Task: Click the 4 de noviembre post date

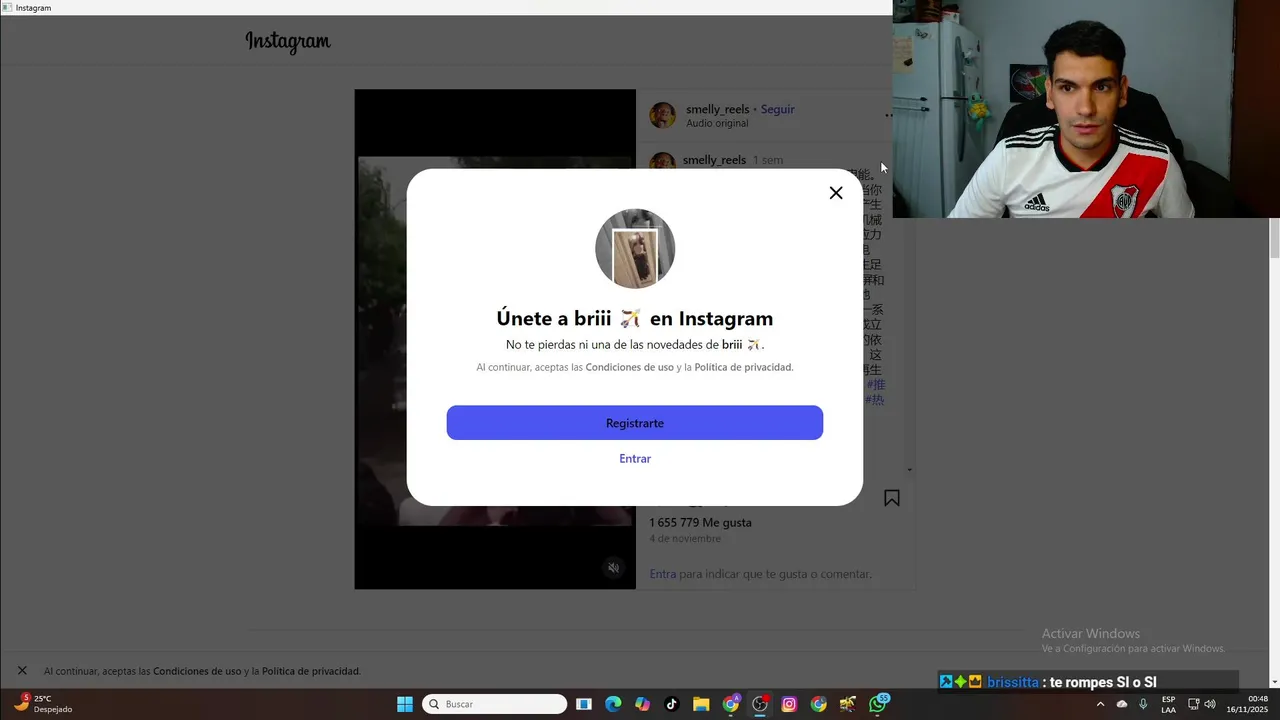Action: 685,539
